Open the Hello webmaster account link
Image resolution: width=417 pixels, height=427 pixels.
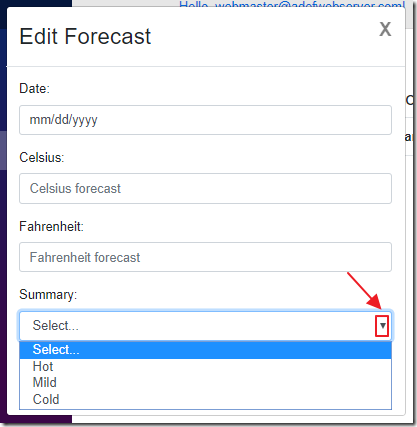pyautogui.click(x=292, y=5)
